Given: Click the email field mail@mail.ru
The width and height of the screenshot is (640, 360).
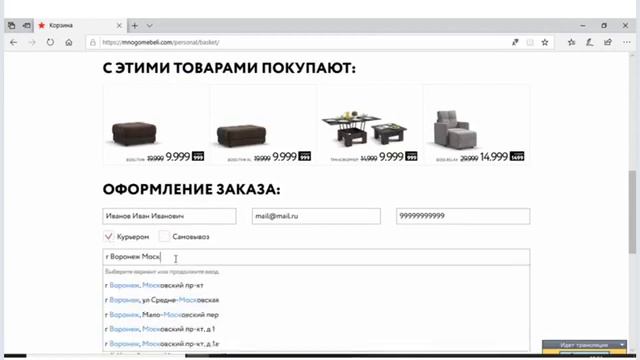Looking at the screenshot, I should pyautogui.click(x=316, y=216).
